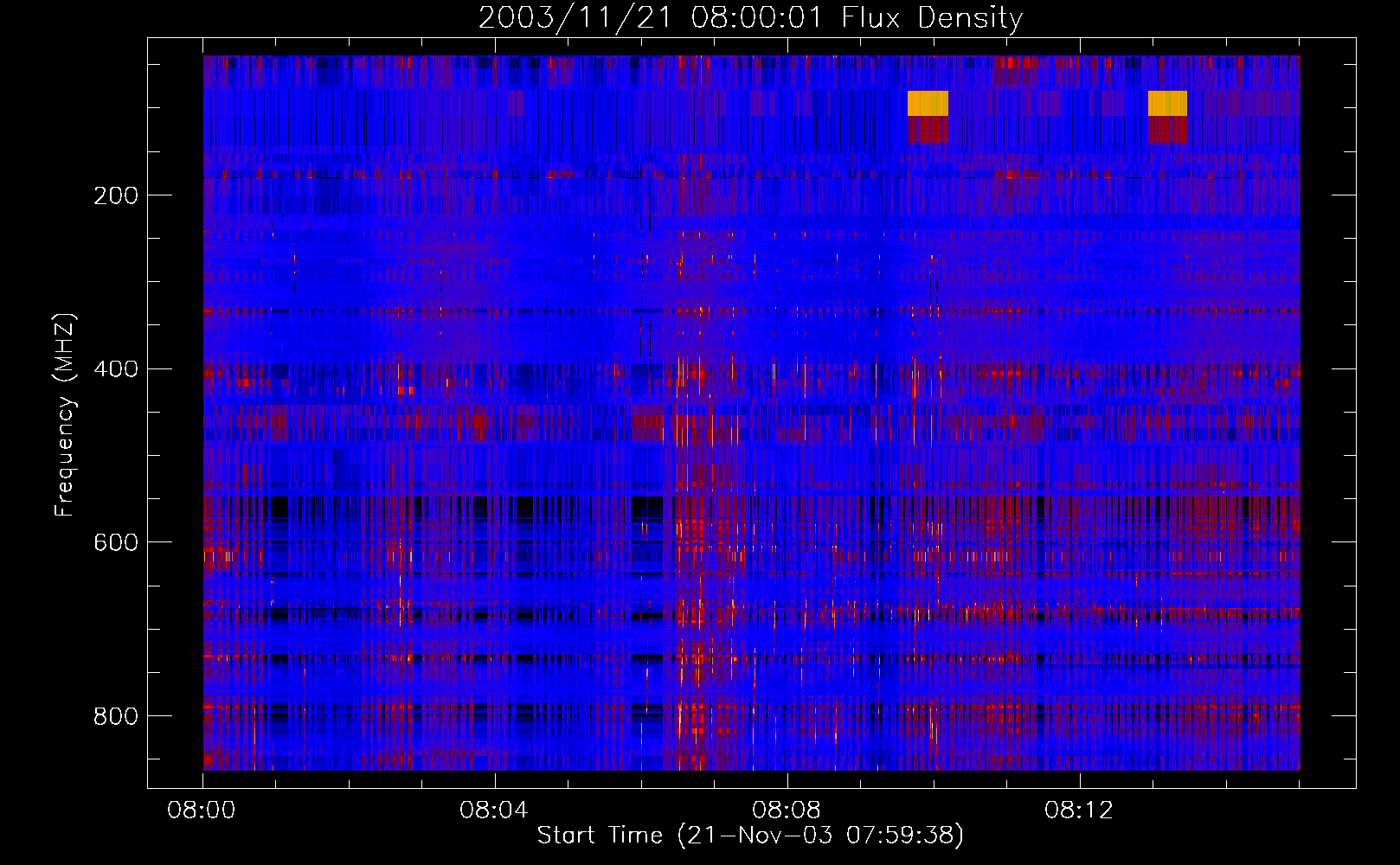Click the 08:04 time tick label
Screen dimensions: 1400x865
pyautogui.click(x=494, y=811)
